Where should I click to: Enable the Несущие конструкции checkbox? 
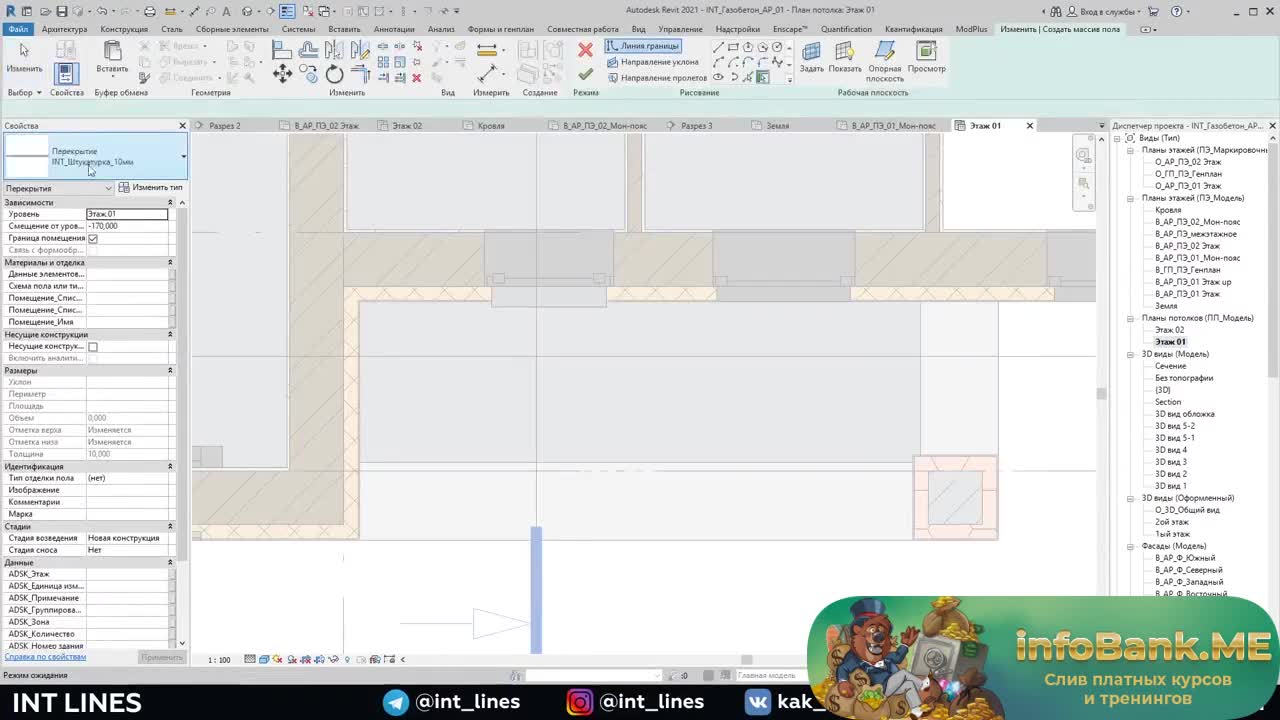(93, 346)
